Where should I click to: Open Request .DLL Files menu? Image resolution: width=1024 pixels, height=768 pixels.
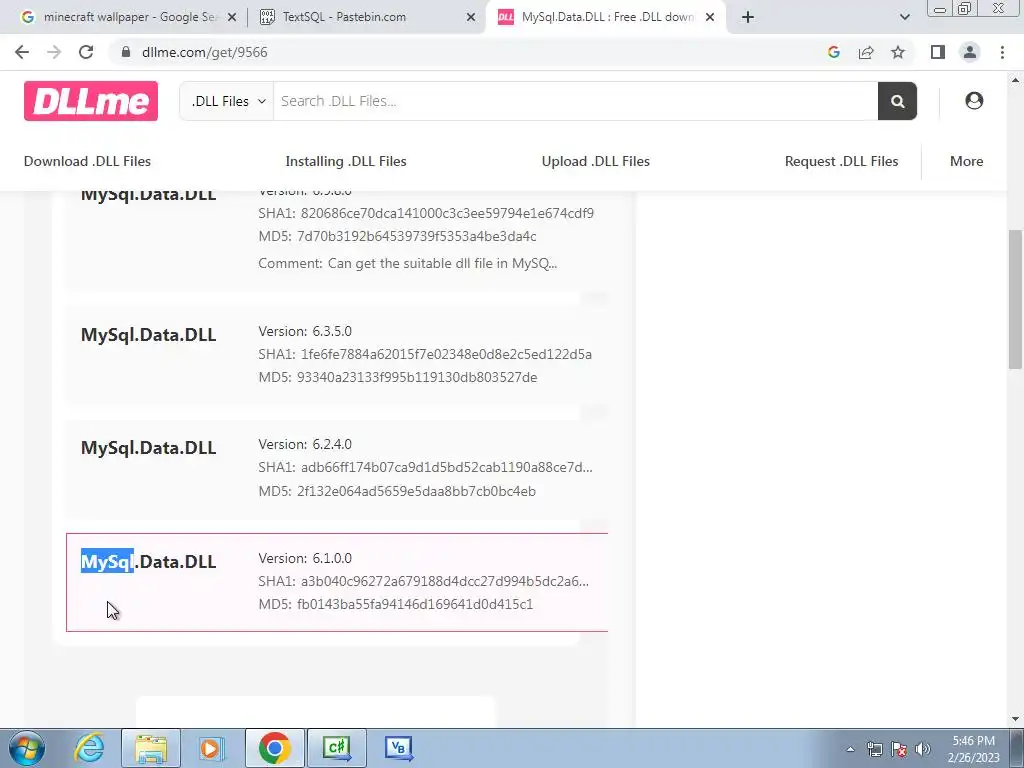(841, 161)
